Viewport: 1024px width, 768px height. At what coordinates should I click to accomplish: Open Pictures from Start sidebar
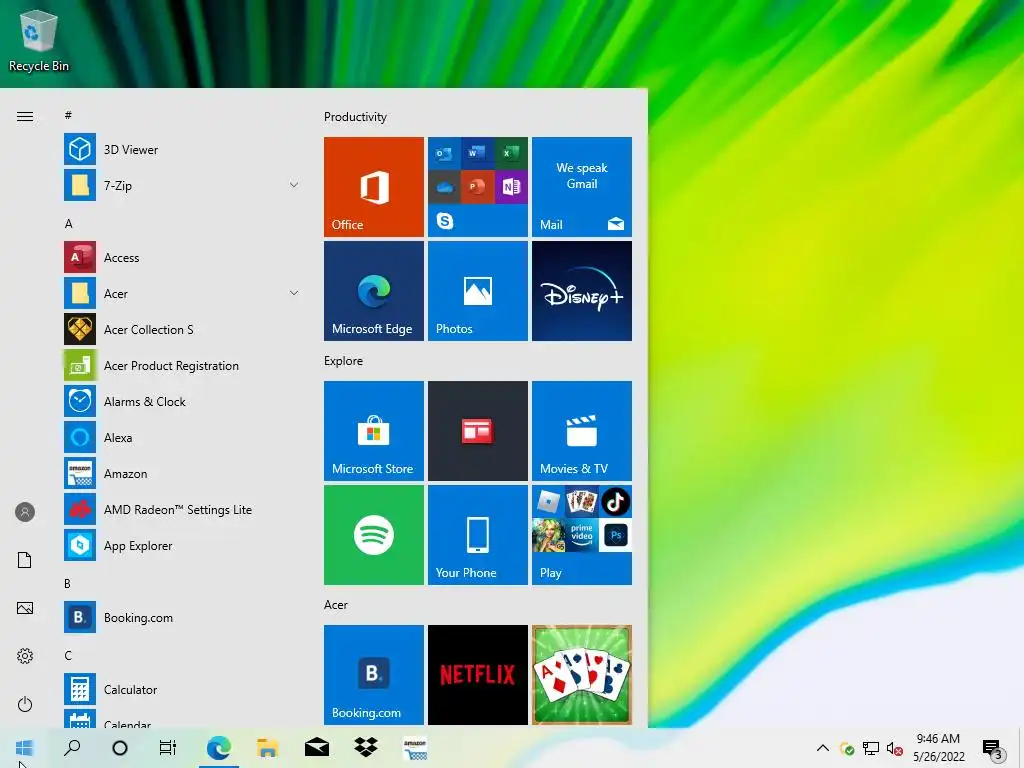coord(25,608)
